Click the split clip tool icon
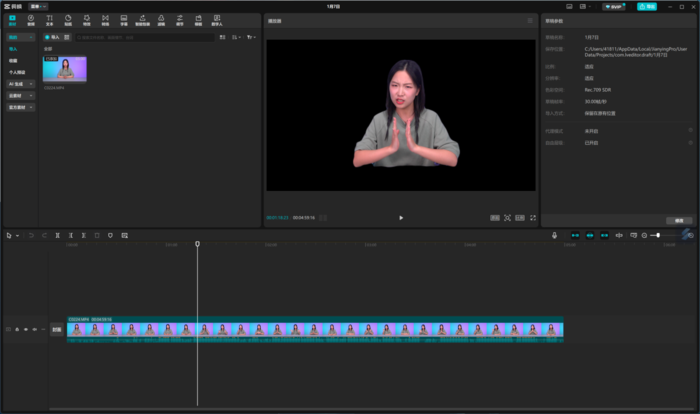This screenshot has height=414, width=700. pos(57,235)
